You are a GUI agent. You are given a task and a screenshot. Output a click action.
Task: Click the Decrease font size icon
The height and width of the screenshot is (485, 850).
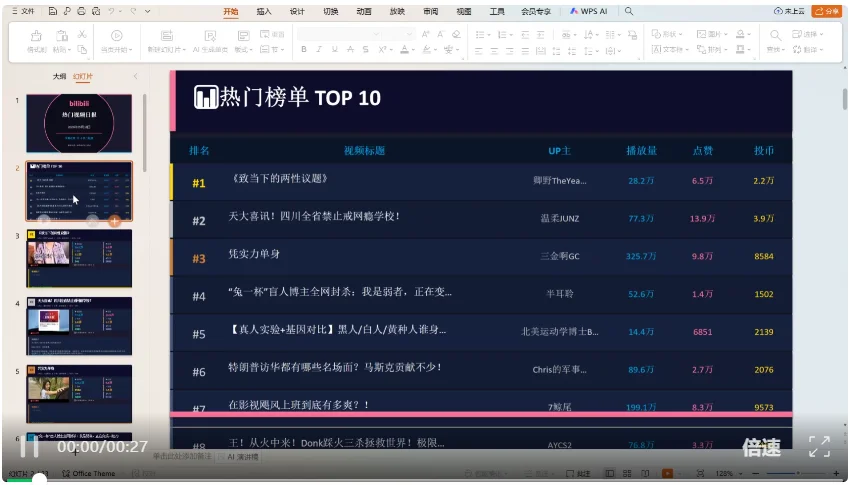coord(440,34)
